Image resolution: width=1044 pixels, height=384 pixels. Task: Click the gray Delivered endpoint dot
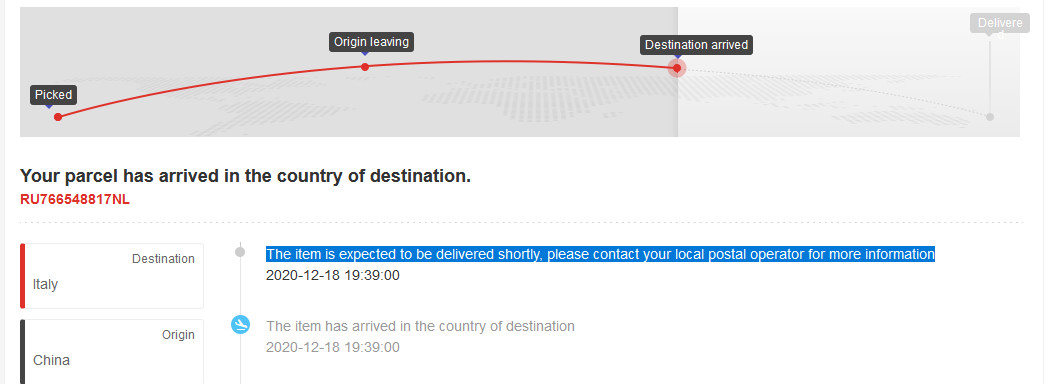[x=990, y=116]
